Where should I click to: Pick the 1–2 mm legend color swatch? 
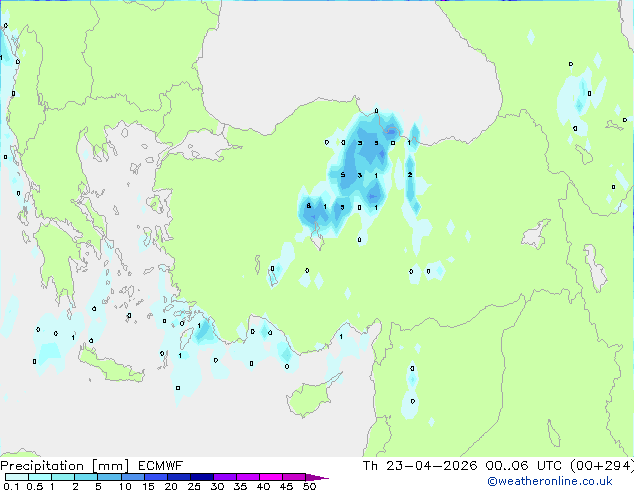pos(63,477)
